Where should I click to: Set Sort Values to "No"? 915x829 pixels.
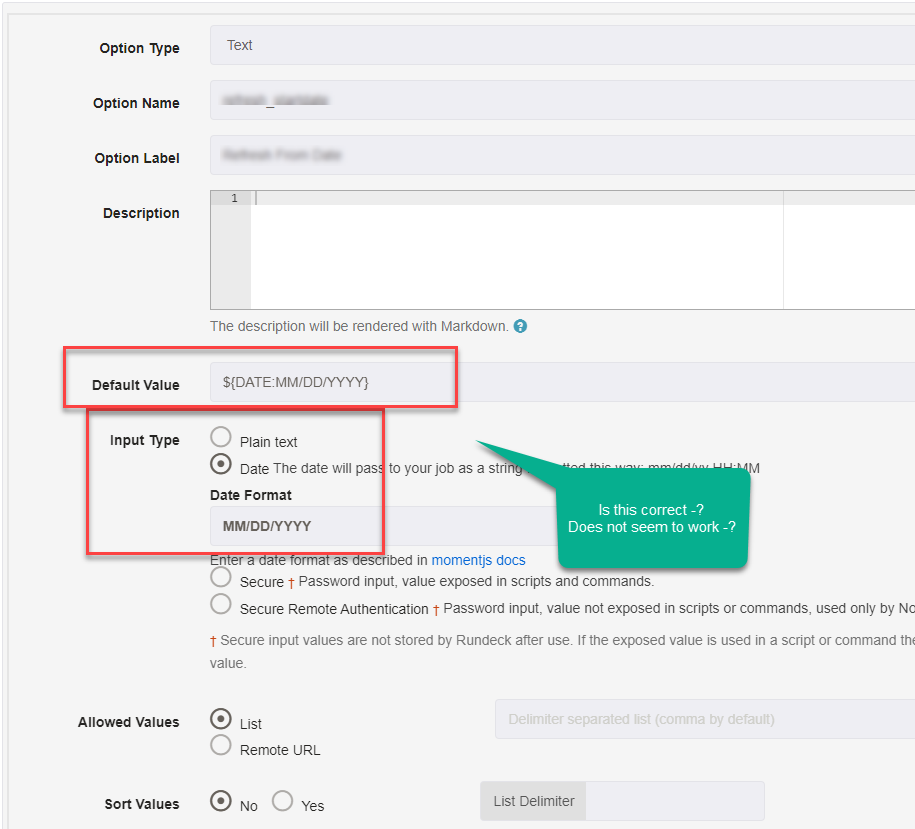coord(222,799)
